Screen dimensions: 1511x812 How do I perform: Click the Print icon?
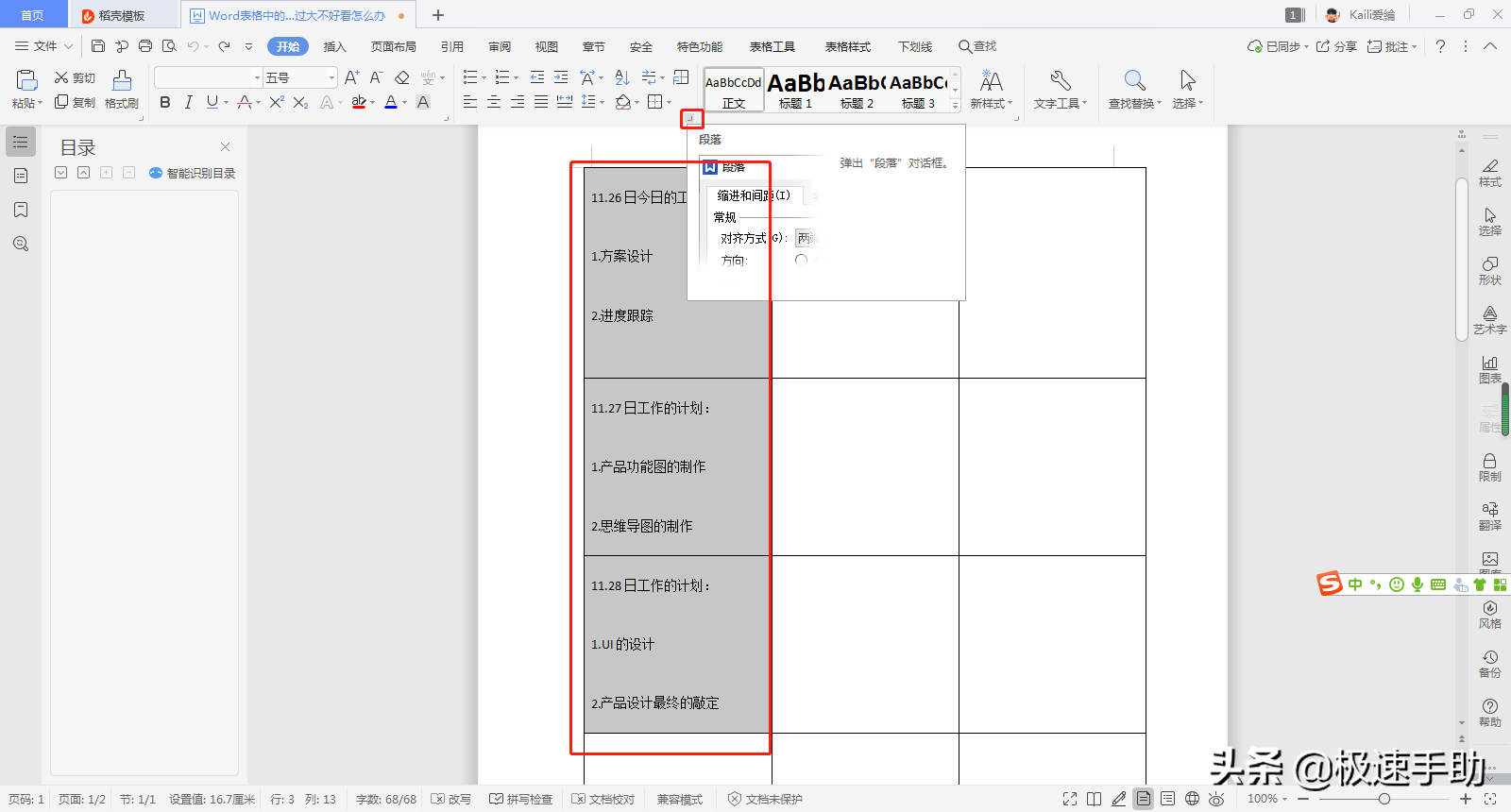pos(145,46)
